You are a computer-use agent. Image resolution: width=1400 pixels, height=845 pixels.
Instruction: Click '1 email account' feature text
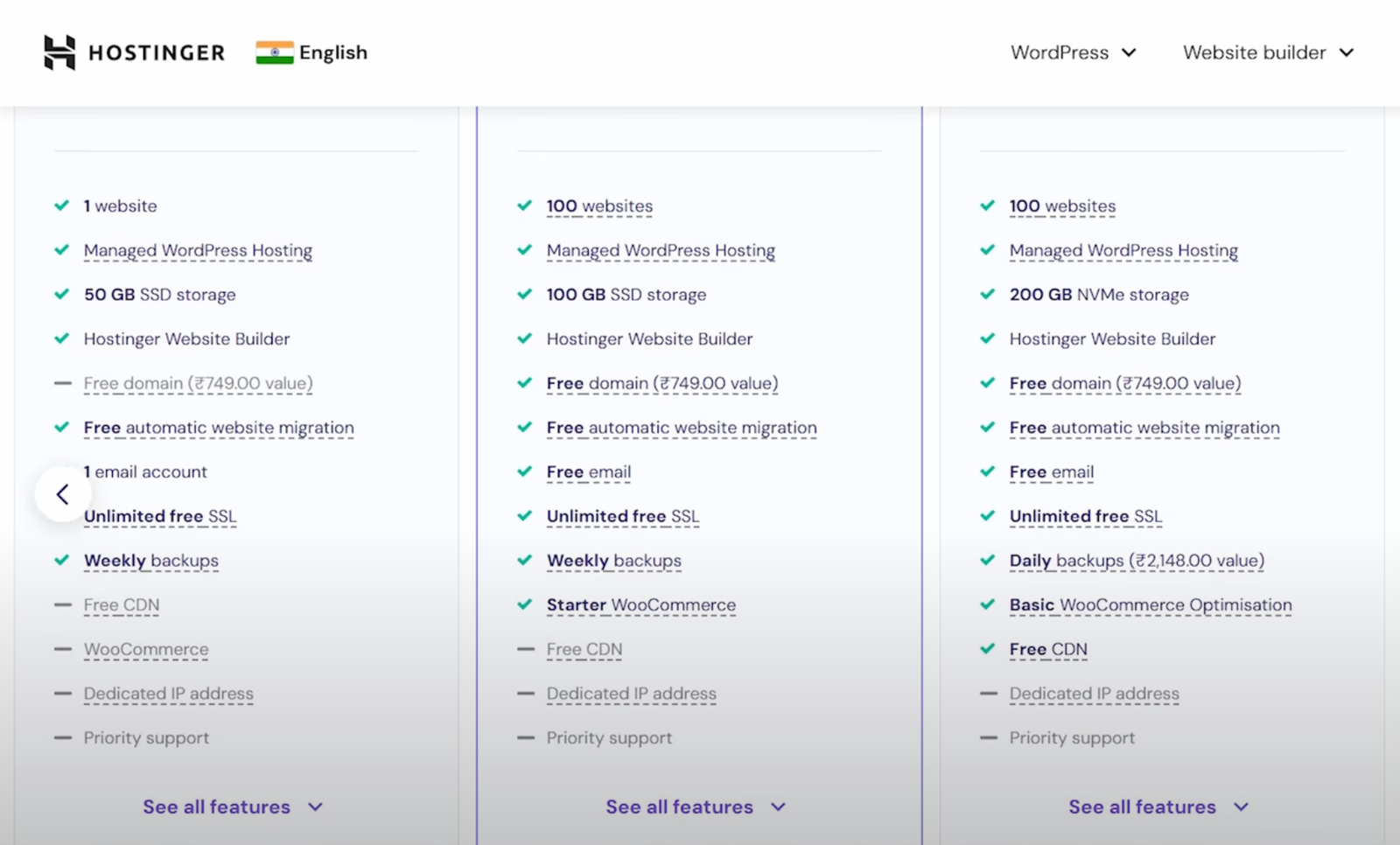pos(145,472)
